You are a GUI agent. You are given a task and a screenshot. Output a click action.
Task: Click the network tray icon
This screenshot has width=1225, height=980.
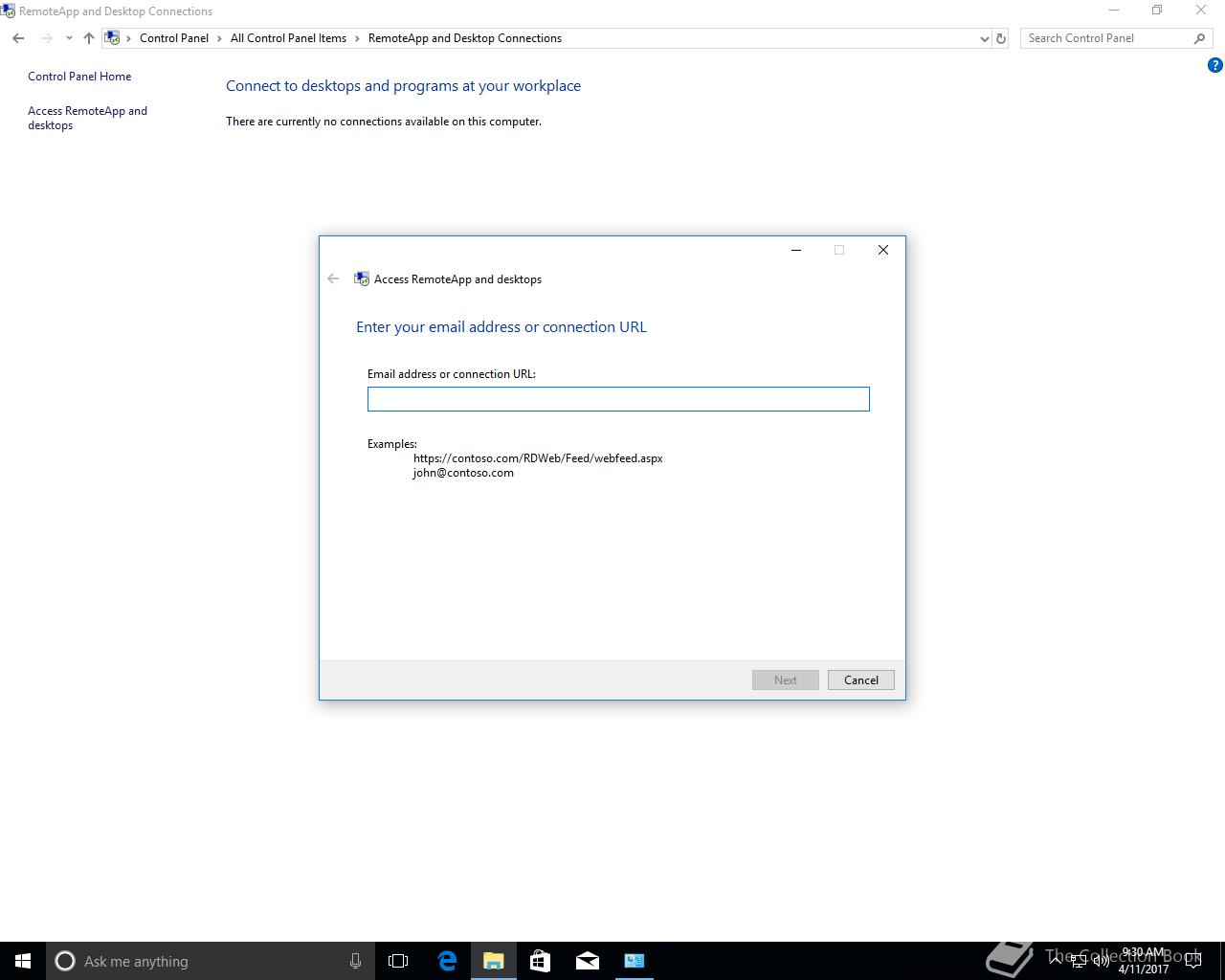[x=1079, y=961]
